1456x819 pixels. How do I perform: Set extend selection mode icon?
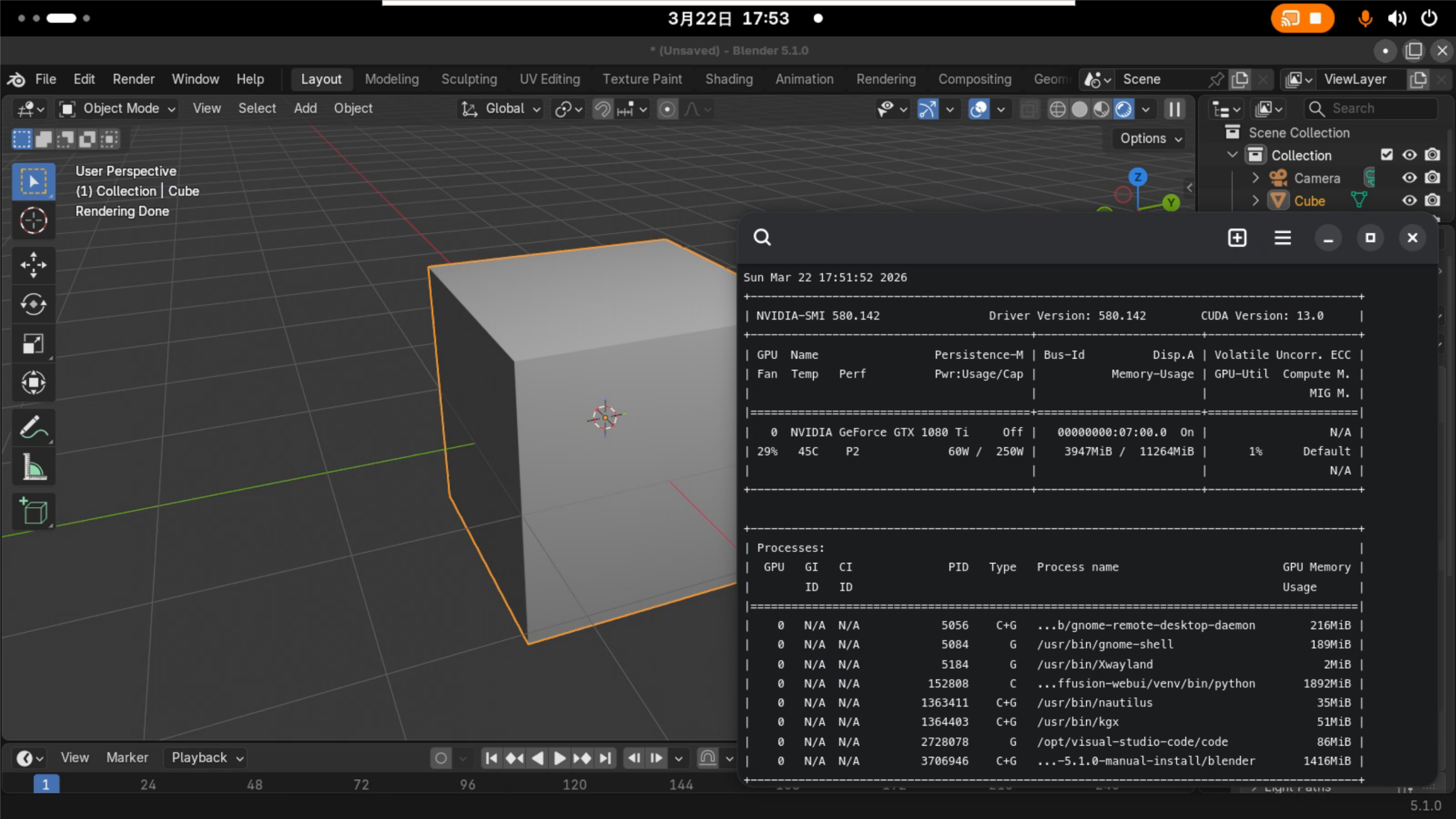pos(44,138)
